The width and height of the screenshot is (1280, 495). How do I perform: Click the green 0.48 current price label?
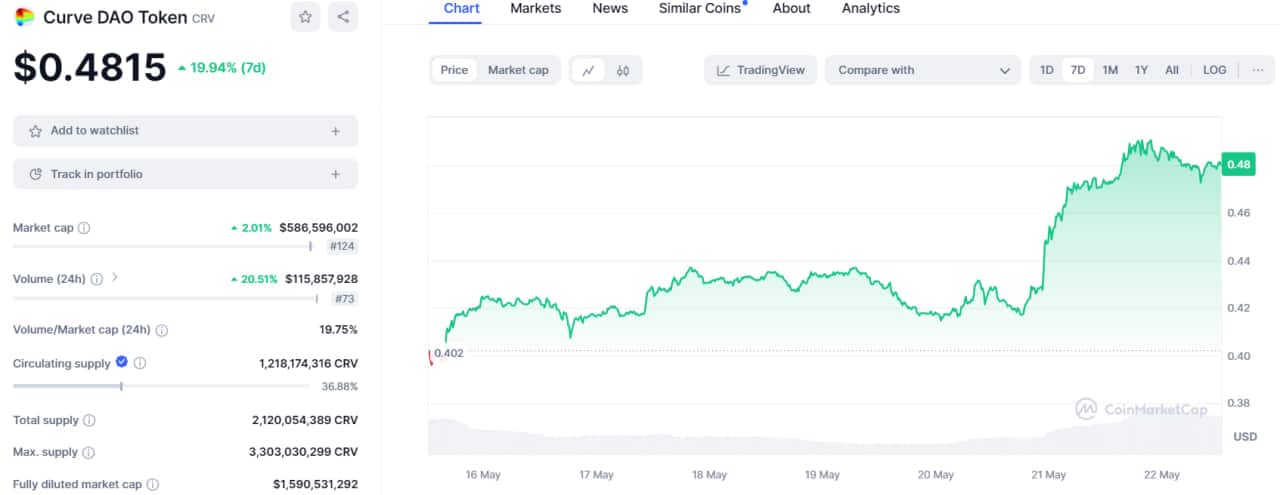(1238, 165)
